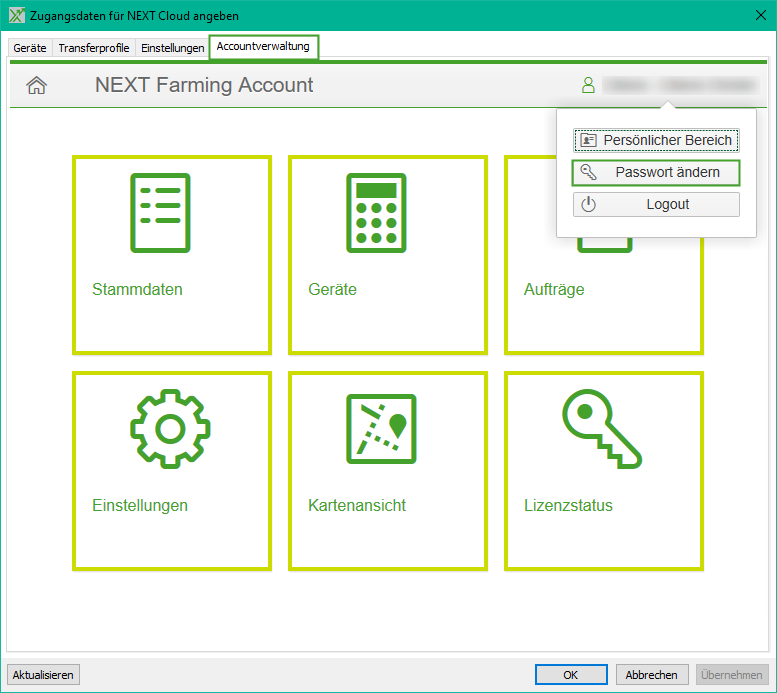Viewport: 777px width, 693px height.
Task: Click the app icon in title bar
Action: coord(16,16)
